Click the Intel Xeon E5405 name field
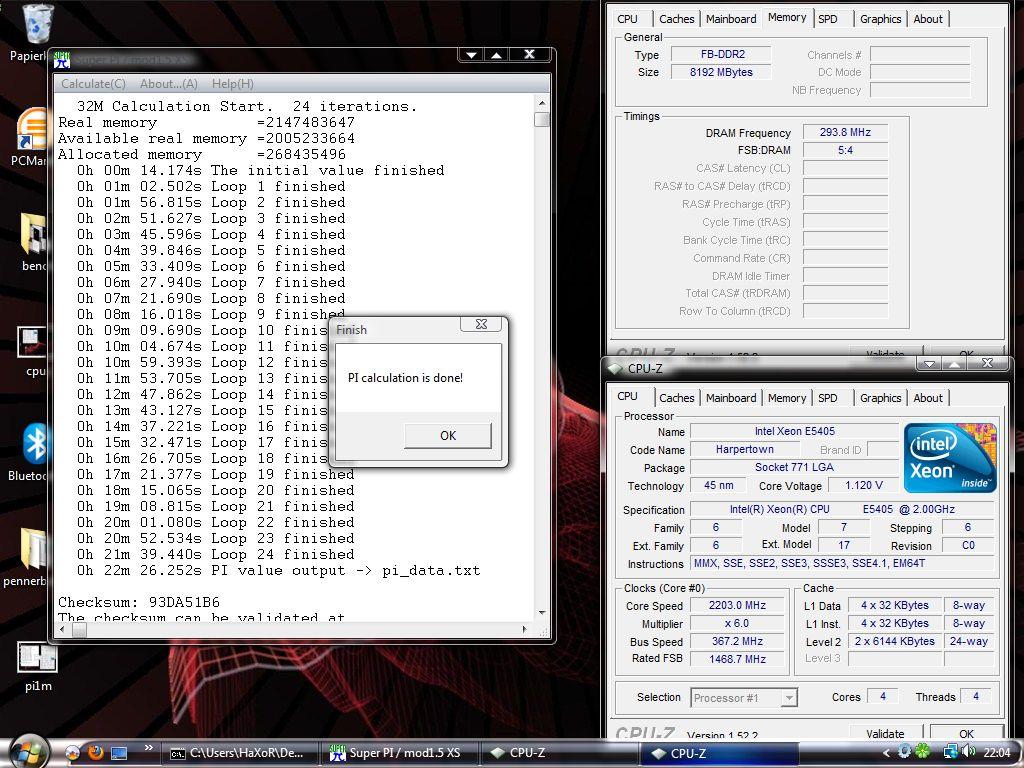Screen dimensions: 1024x768 click(x=794, y=431)
